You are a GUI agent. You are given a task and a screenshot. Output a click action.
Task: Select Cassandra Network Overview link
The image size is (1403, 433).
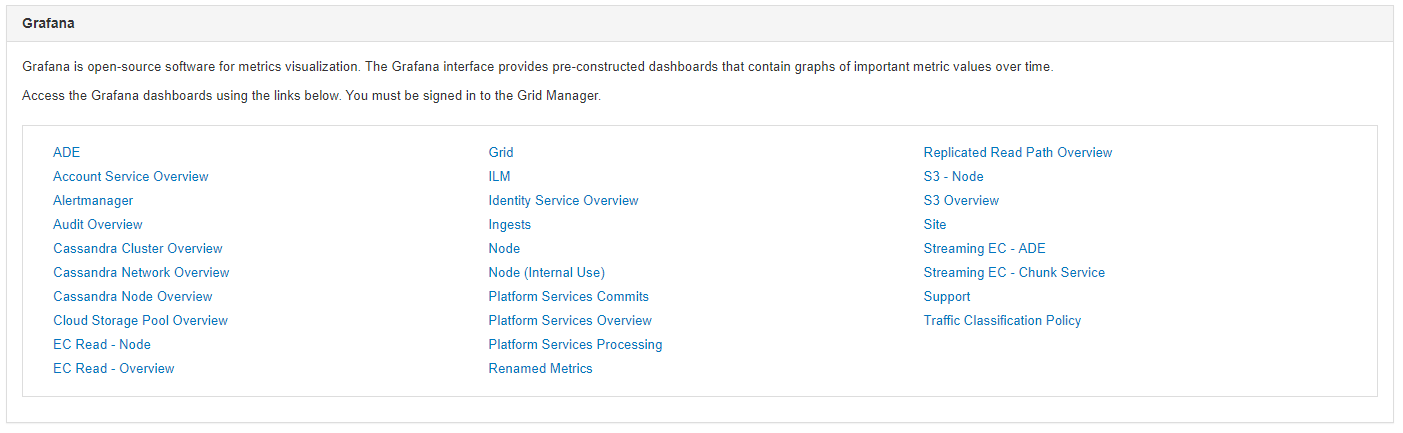[x=141, y=273]
